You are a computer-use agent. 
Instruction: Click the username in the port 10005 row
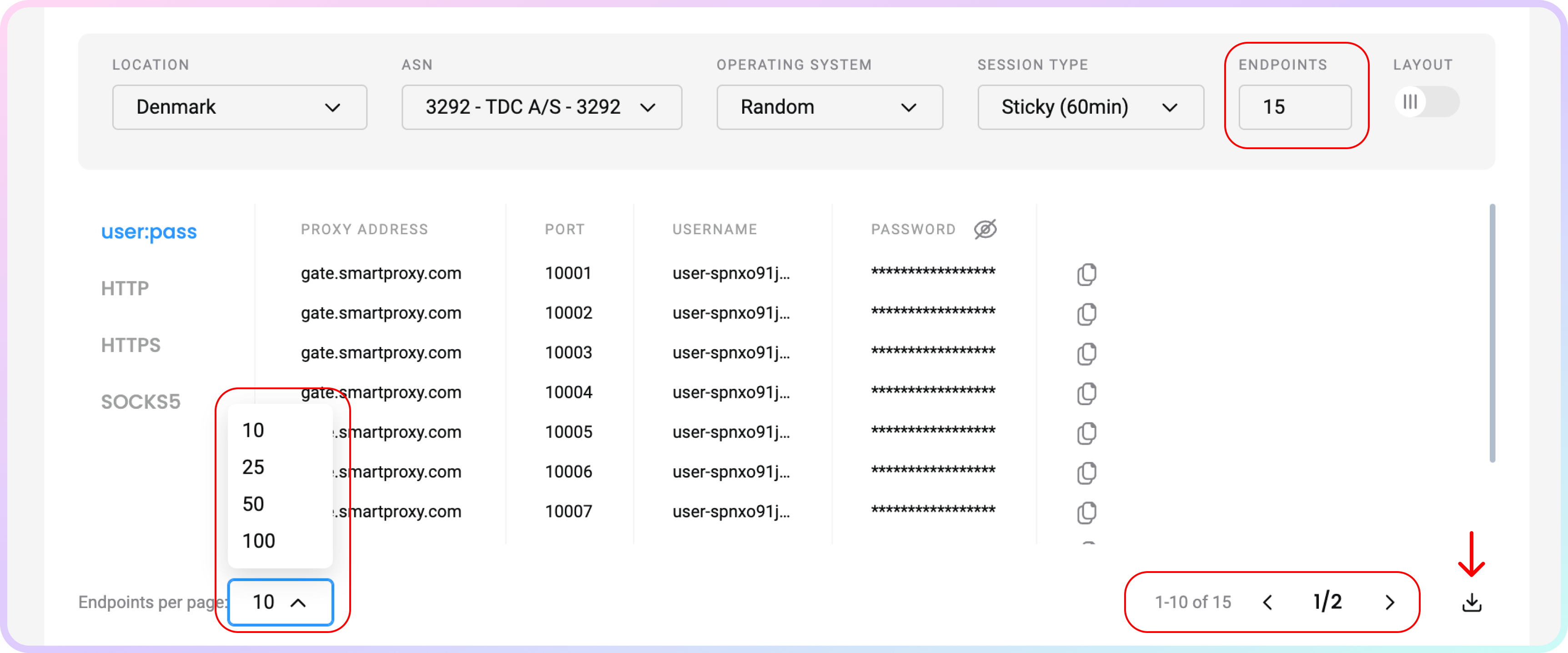[x=731, y=432]
